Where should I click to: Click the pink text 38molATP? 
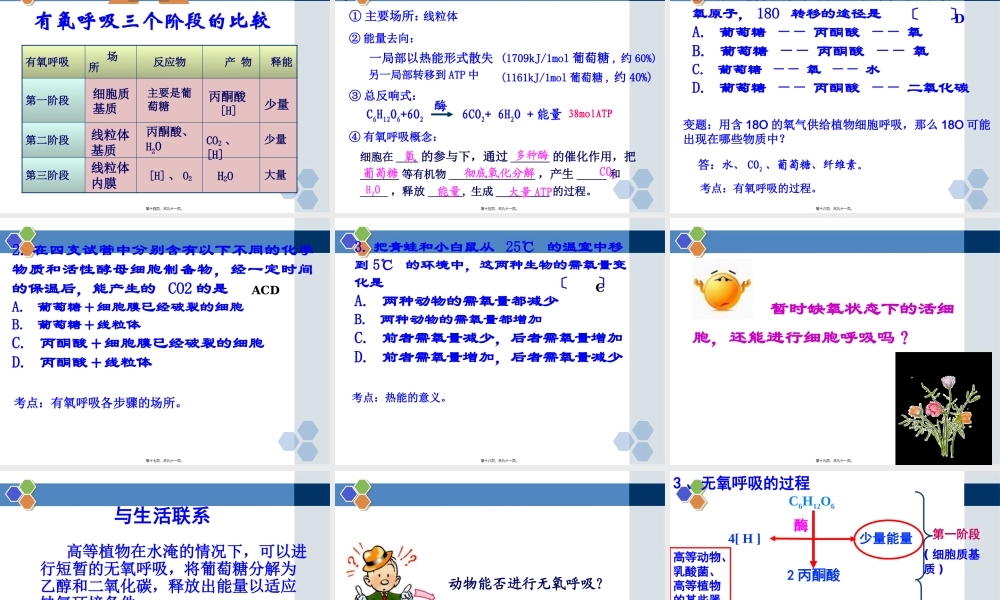[590, 113]
